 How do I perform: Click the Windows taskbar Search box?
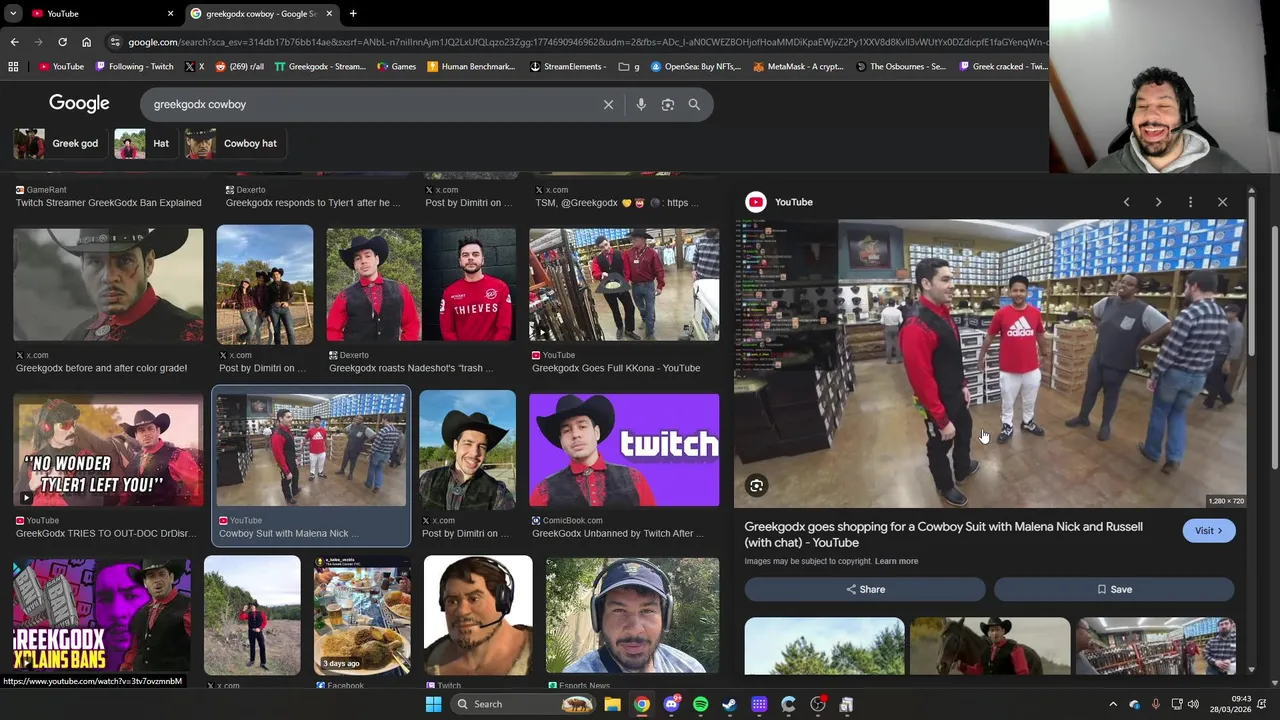[x=522, y=704]
